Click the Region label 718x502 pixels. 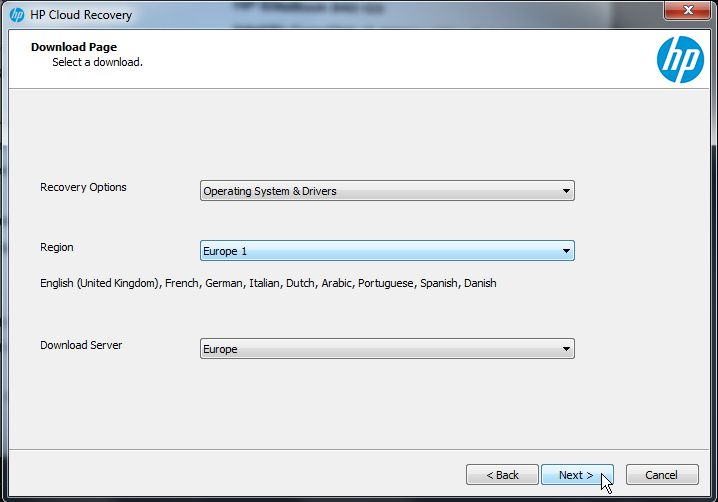(57, 247)
